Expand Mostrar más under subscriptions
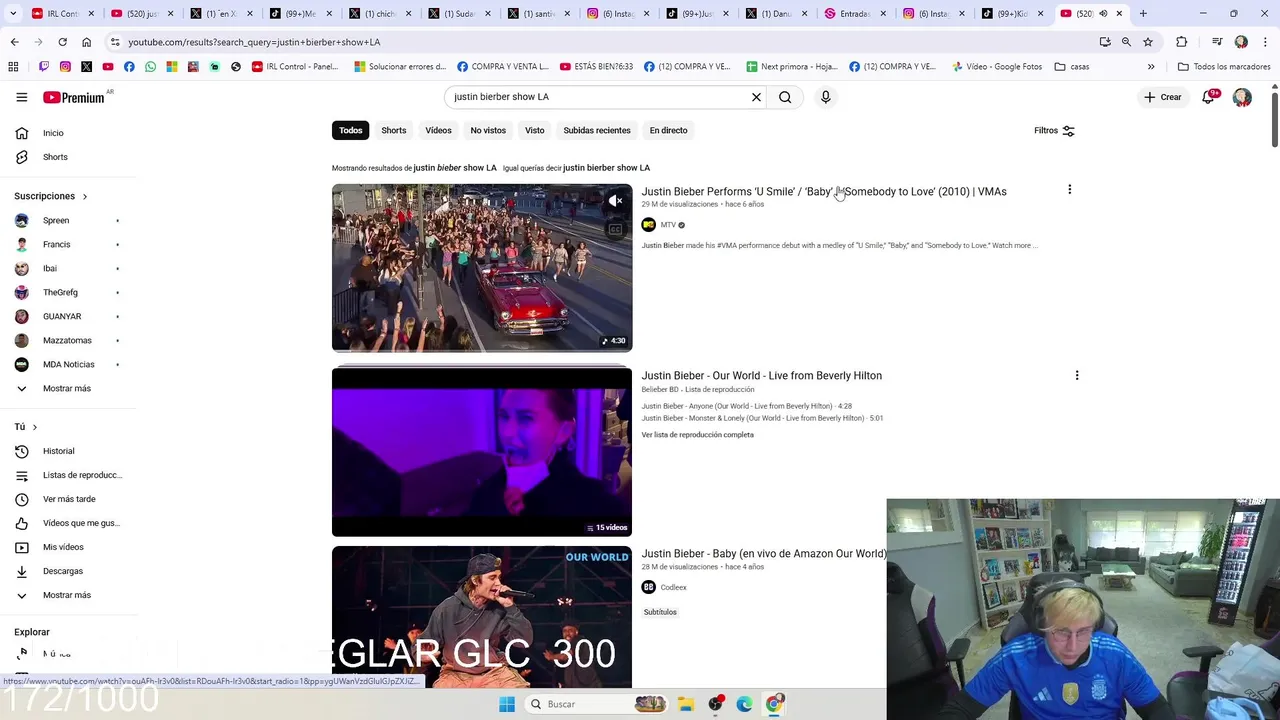 point(68,388)
